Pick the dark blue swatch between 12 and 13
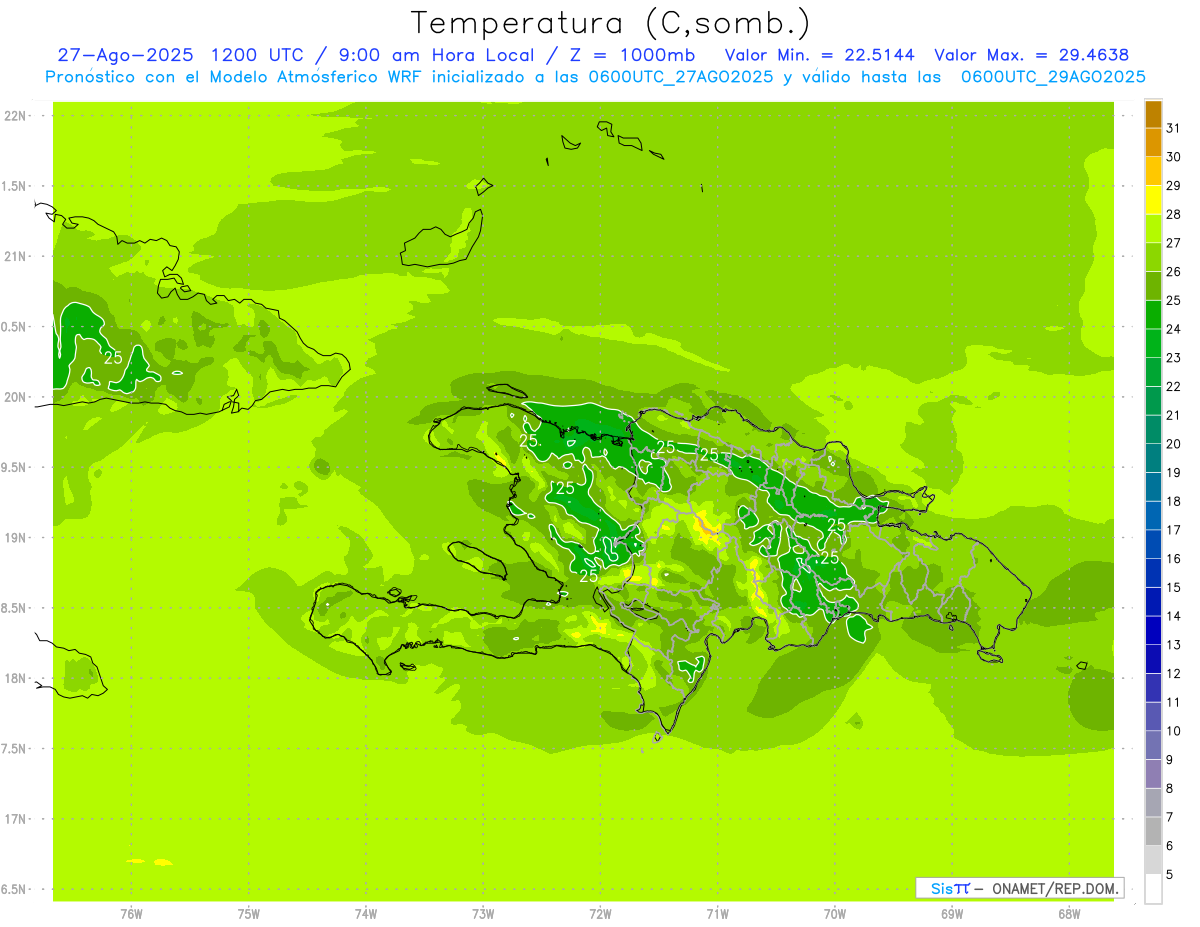 click(1153, 659)
